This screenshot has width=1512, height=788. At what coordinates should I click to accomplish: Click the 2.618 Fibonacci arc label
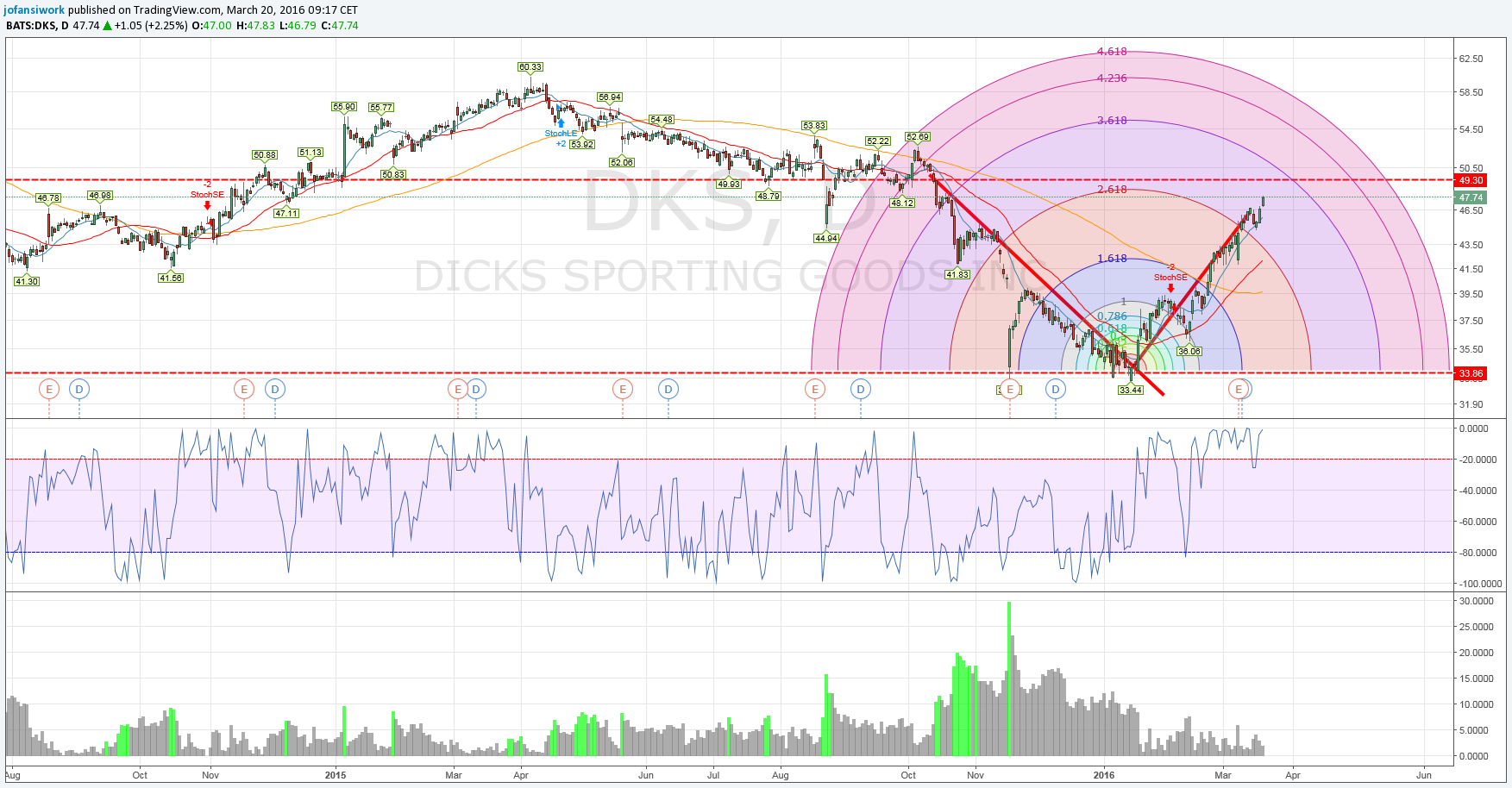[x=1112, y=189]
